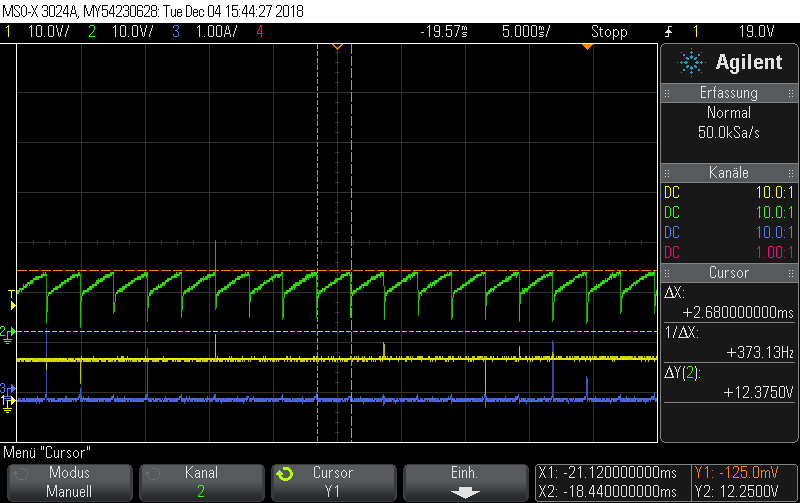Click the yellow DC 10.0:1 channel row

pyautogui.click(x=729, y=192)
